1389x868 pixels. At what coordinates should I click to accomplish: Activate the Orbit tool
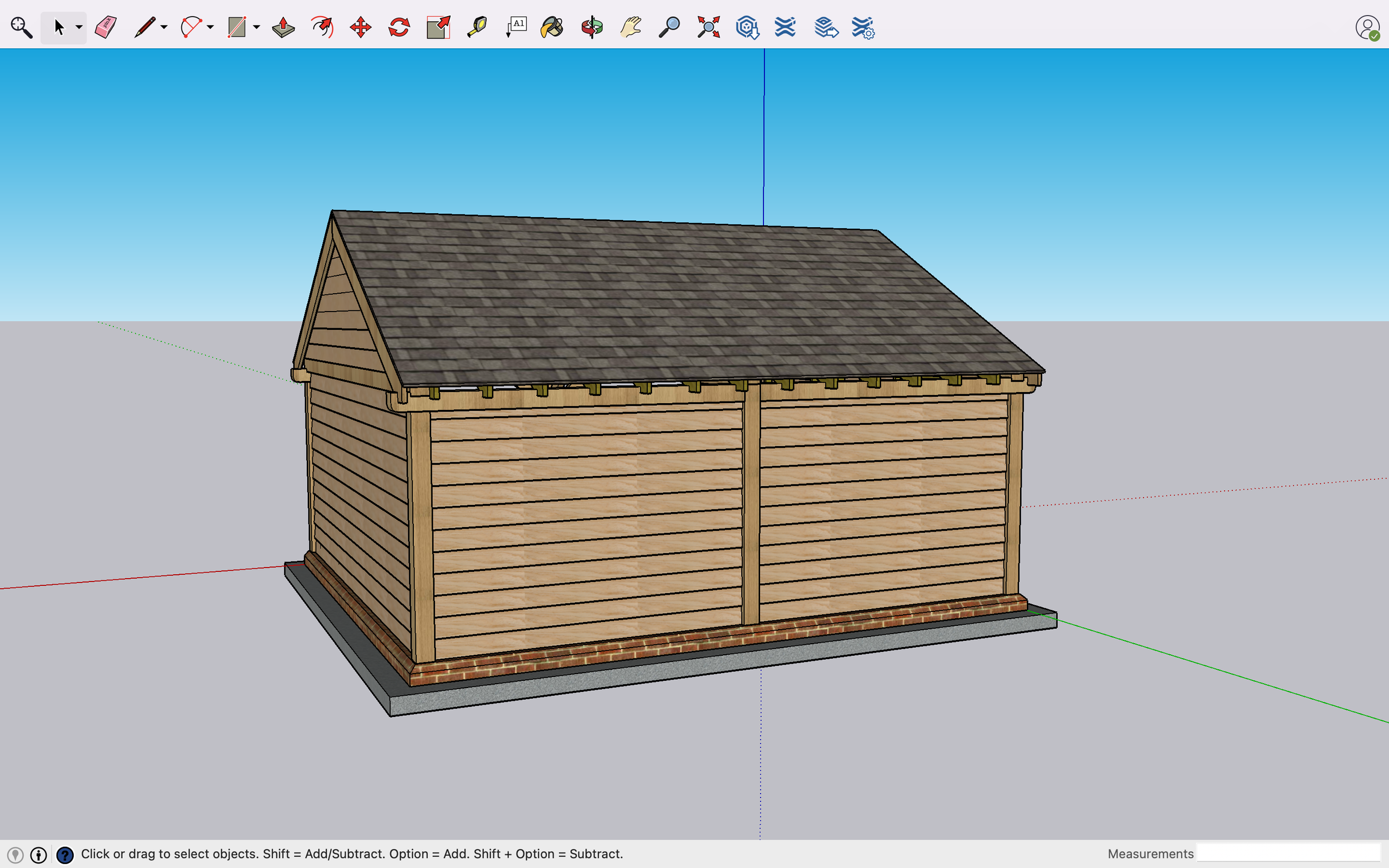(x=592, y=27)
